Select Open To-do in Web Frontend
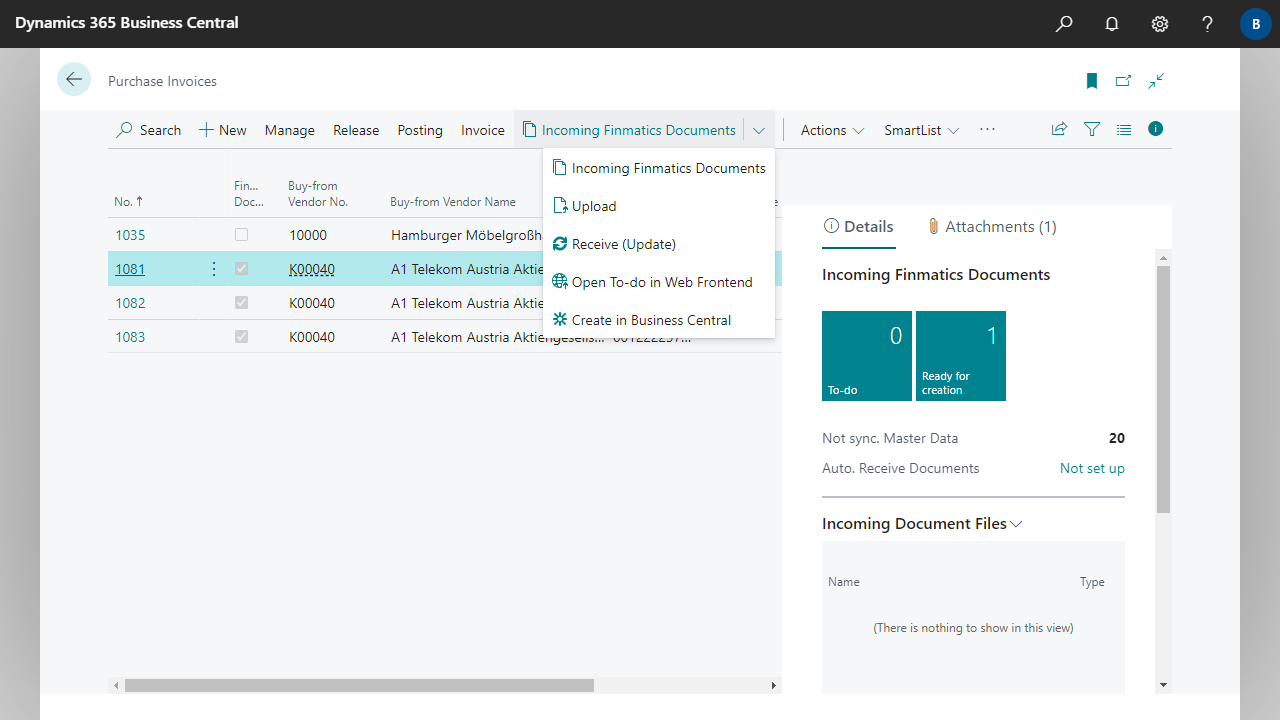The image size is (1280, 720). pyautogui.click(x=659, y=282)
